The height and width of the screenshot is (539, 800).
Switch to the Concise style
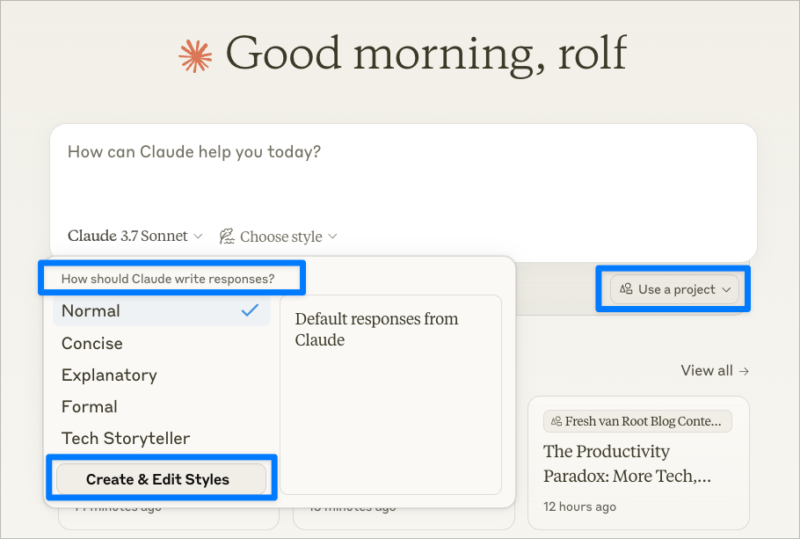coord(92,343)
